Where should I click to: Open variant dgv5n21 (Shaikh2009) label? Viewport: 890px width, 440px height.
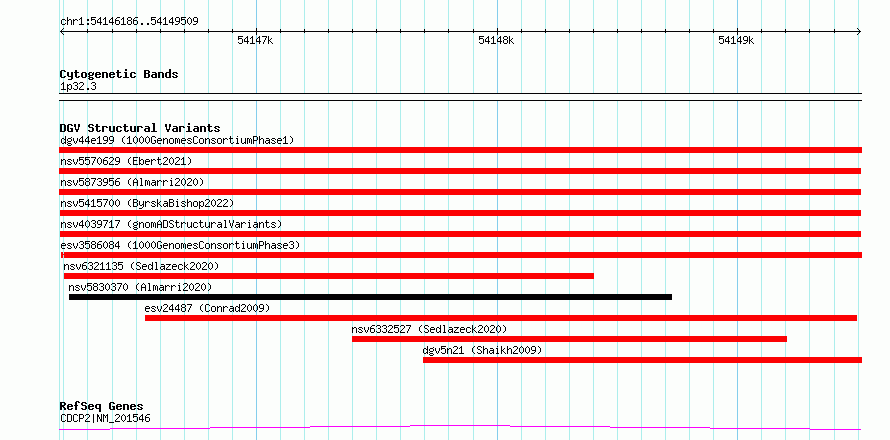[x=482, y=350]
